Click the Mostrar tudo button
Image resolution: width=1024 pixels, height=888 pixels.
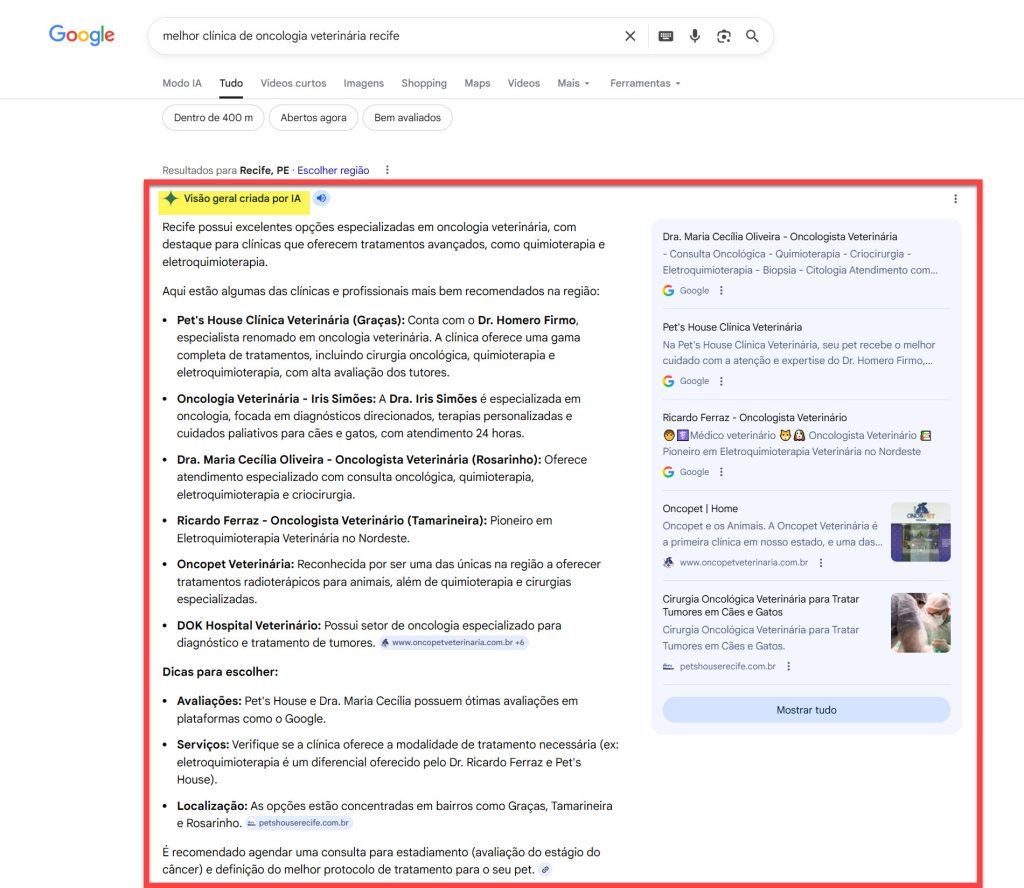[x=805, y=708]
